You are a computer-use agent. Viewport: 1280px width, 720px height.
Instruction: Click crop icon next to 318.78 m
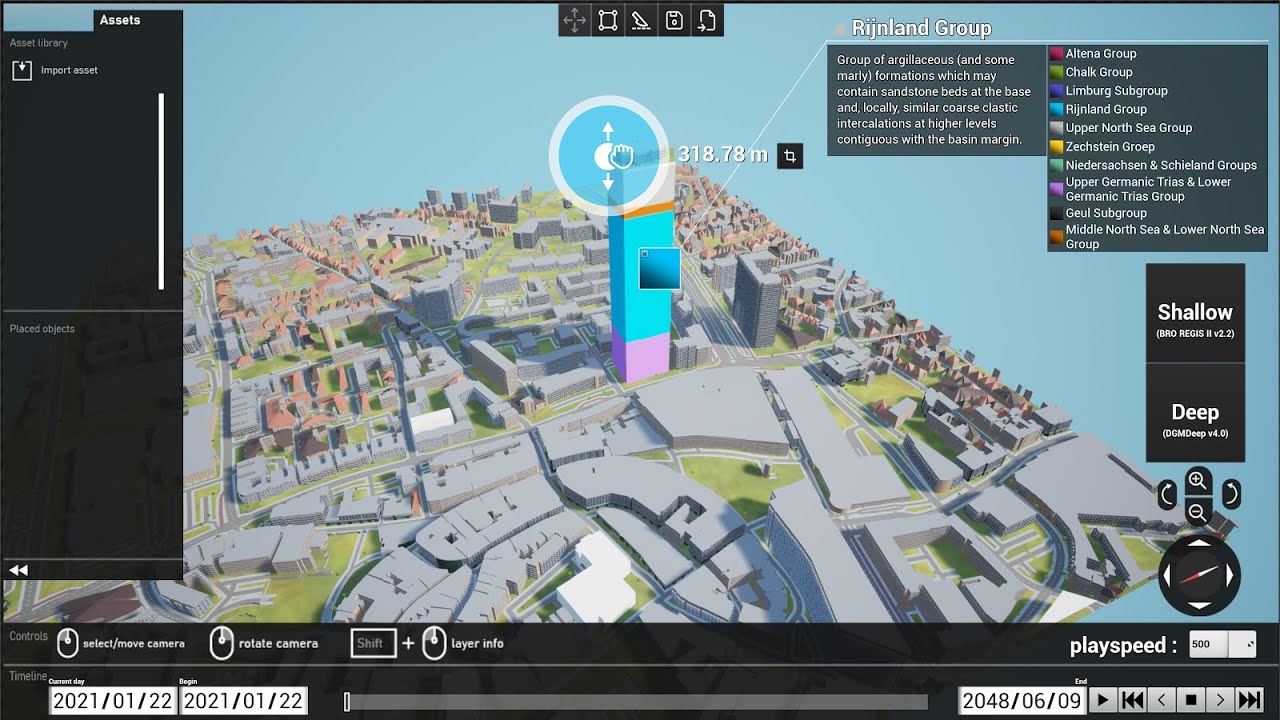[x=790, y=155]
